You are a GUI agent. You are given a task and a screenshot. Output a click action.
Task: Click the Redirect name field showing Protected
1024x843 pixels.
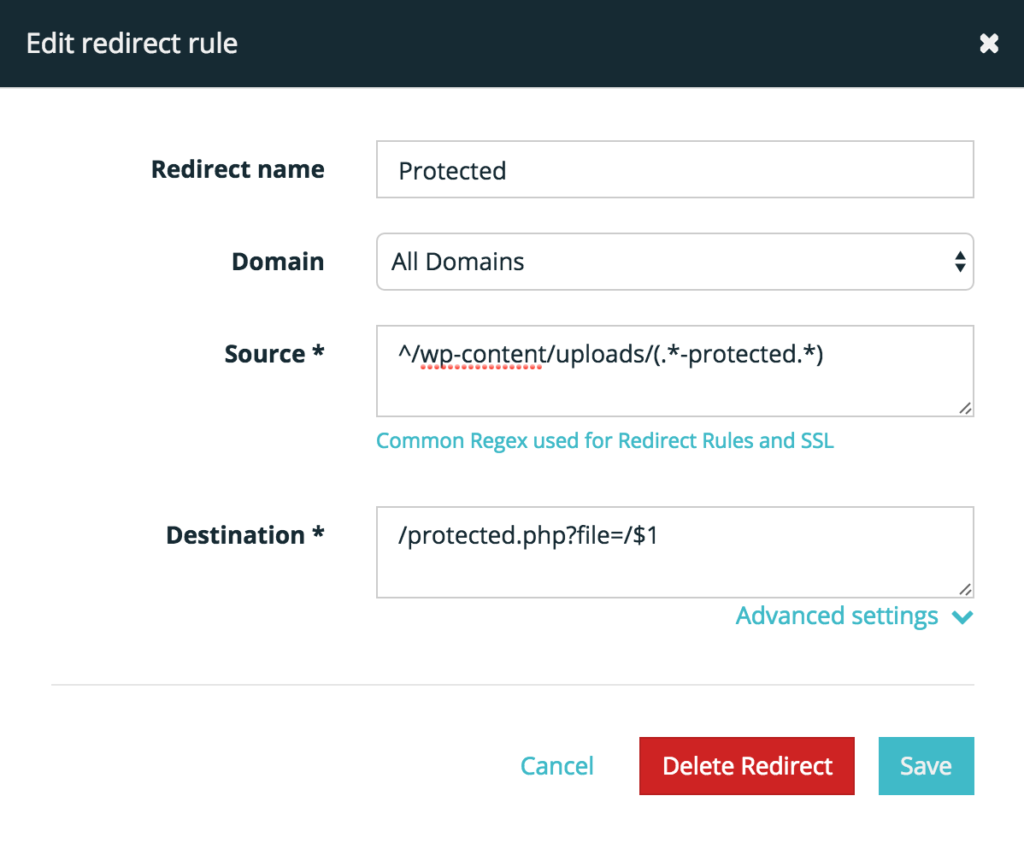click(x=675, y=169)
